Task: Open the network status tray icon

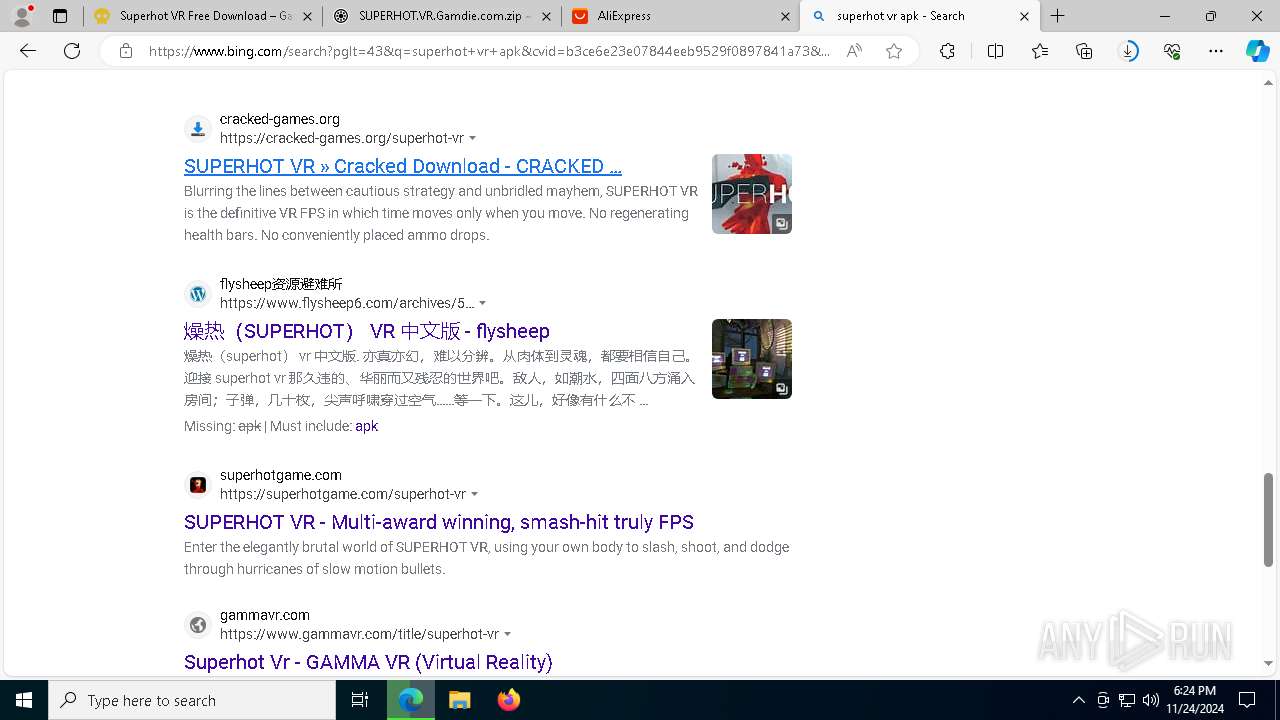Action: (1127, 700)
